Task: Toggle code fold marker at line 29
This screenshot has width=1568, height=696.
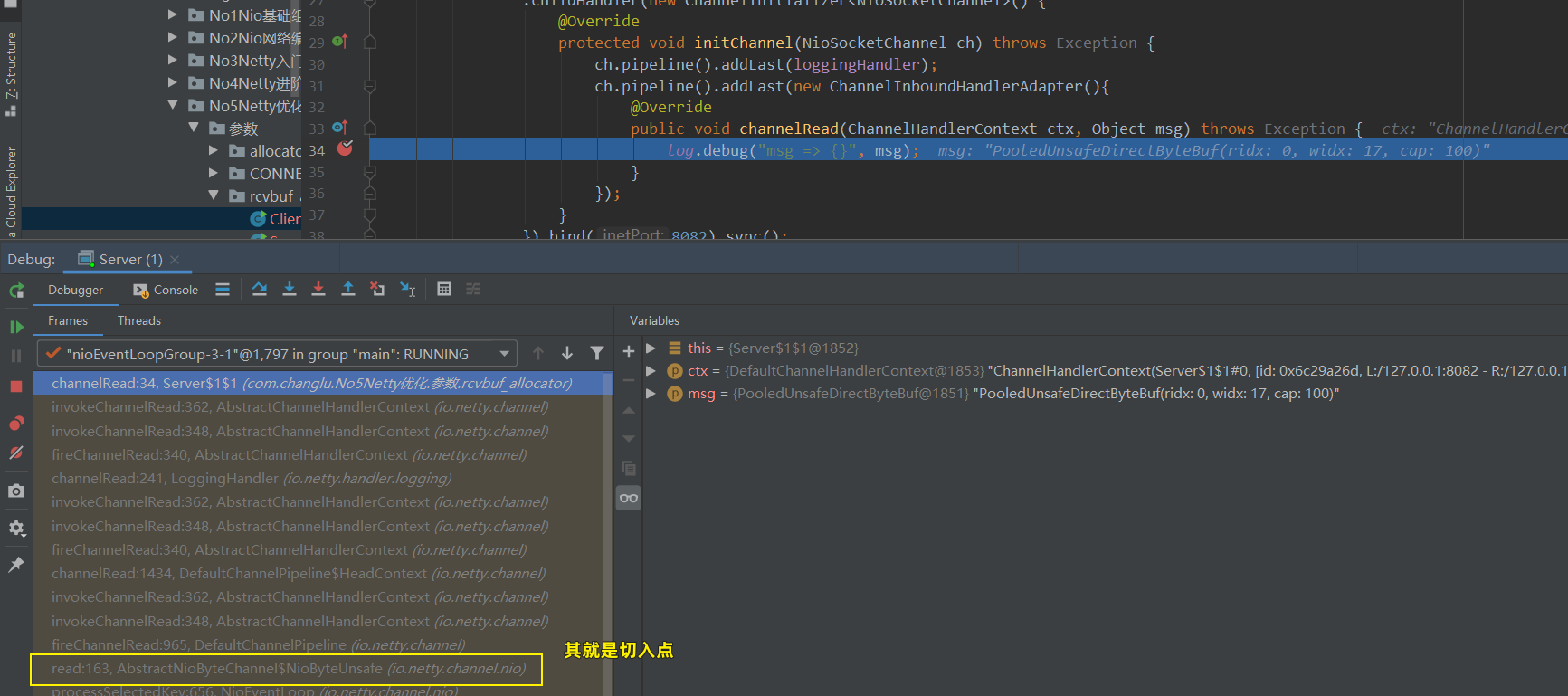Action: tap(369, 43)
